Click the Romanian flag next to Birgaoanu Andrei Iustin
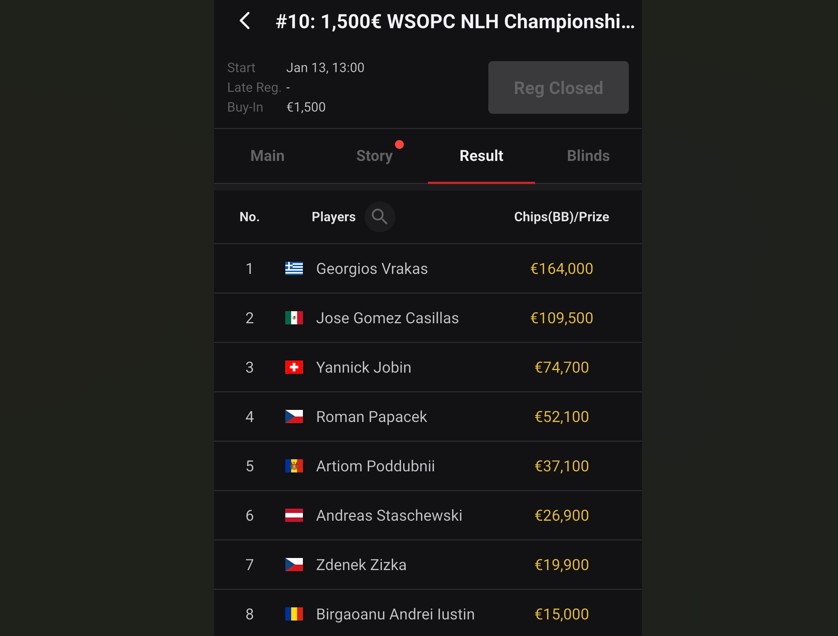The width and height of the screenshot is (838, 636). tap(292, 614)
